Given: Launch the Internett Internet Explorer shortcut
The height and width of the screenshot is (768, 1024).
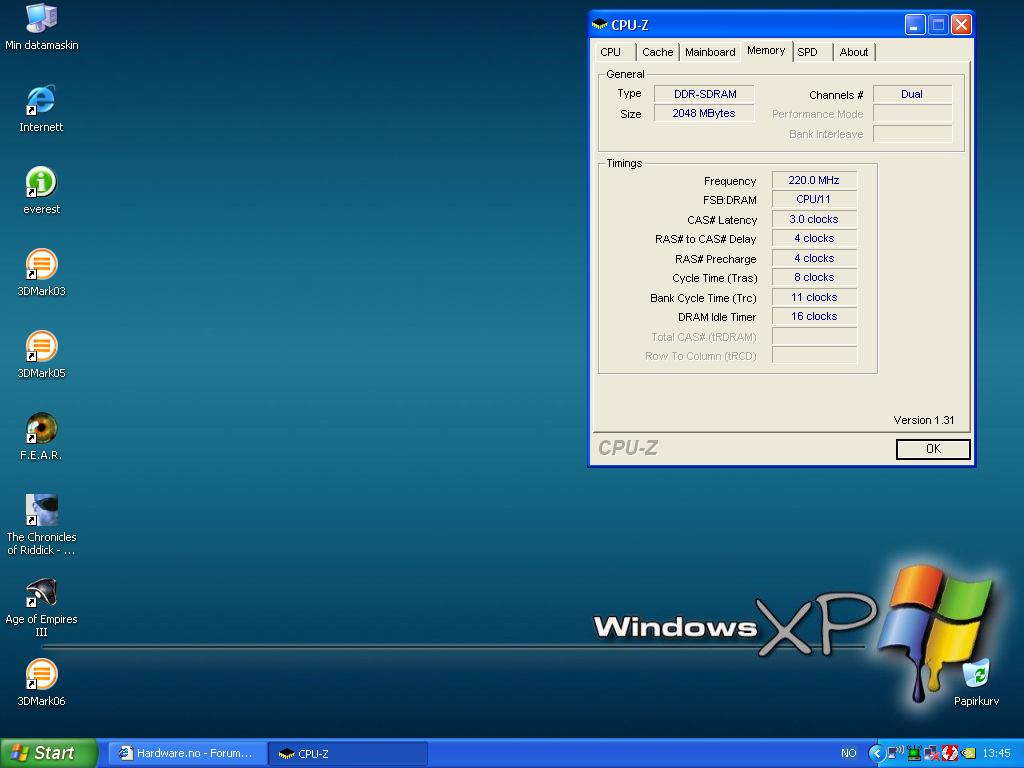Looking at the screenshot, I should point(41,108).
